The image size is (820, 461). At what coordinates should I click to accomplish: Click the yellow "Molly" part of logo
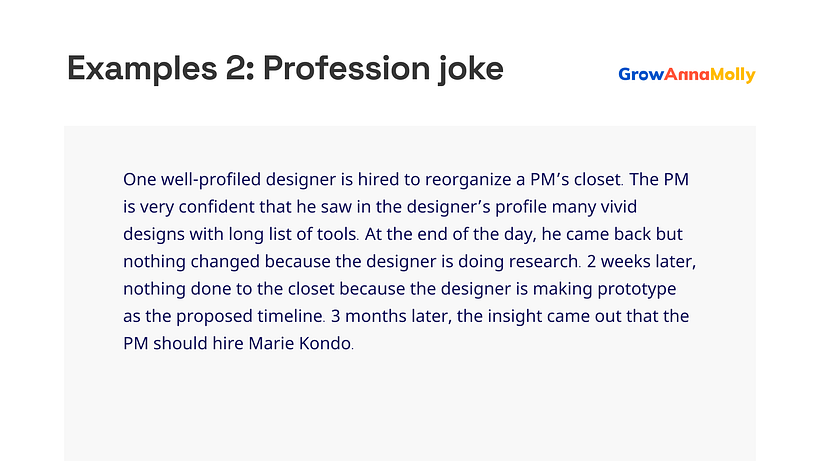(x=733, y=75)
